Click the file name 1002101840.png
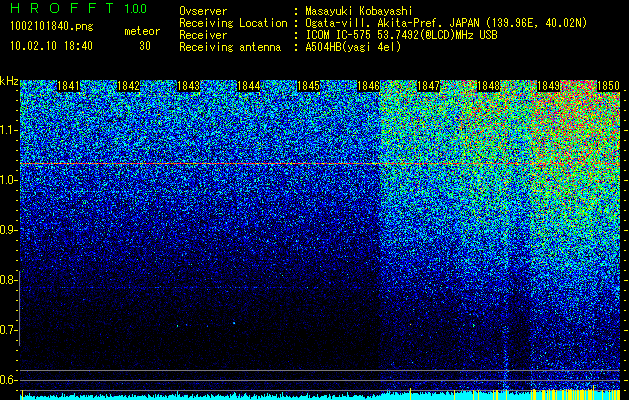The width and height of the screenshot is (629, 400). [52, 27]
